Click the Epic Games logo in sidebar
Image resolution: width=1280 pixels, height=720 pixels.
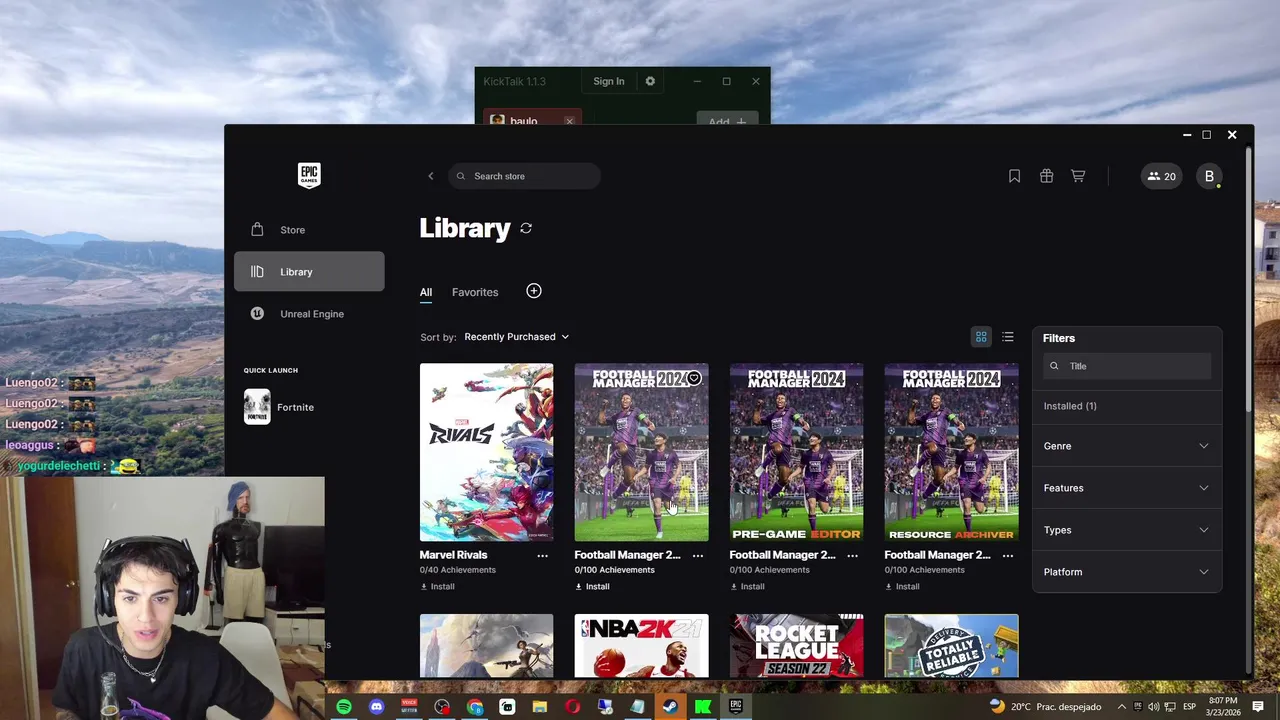click(x=309, y=175)
